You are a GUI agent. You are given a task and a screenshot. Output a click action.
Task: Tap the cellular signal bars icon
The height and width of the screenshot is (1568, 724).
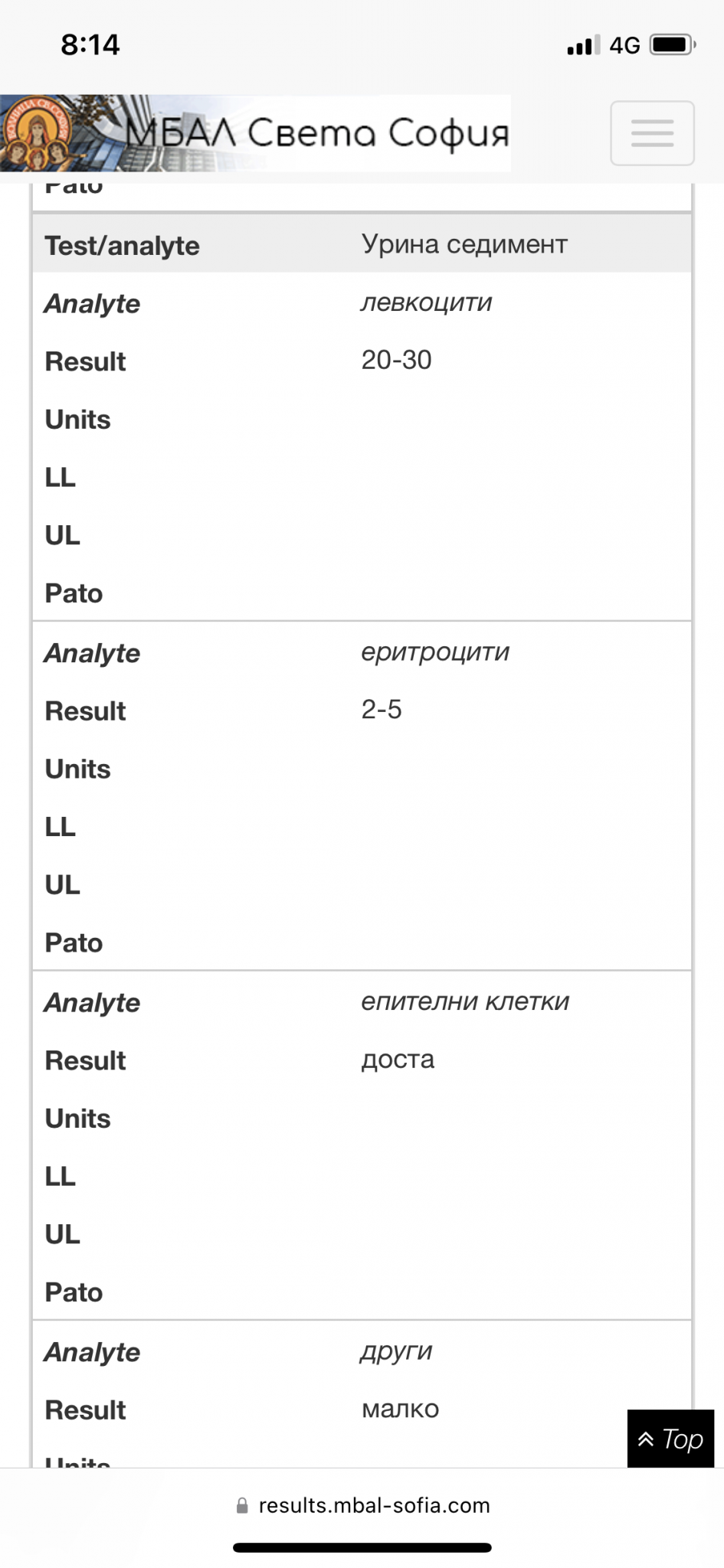coord(583,46)
